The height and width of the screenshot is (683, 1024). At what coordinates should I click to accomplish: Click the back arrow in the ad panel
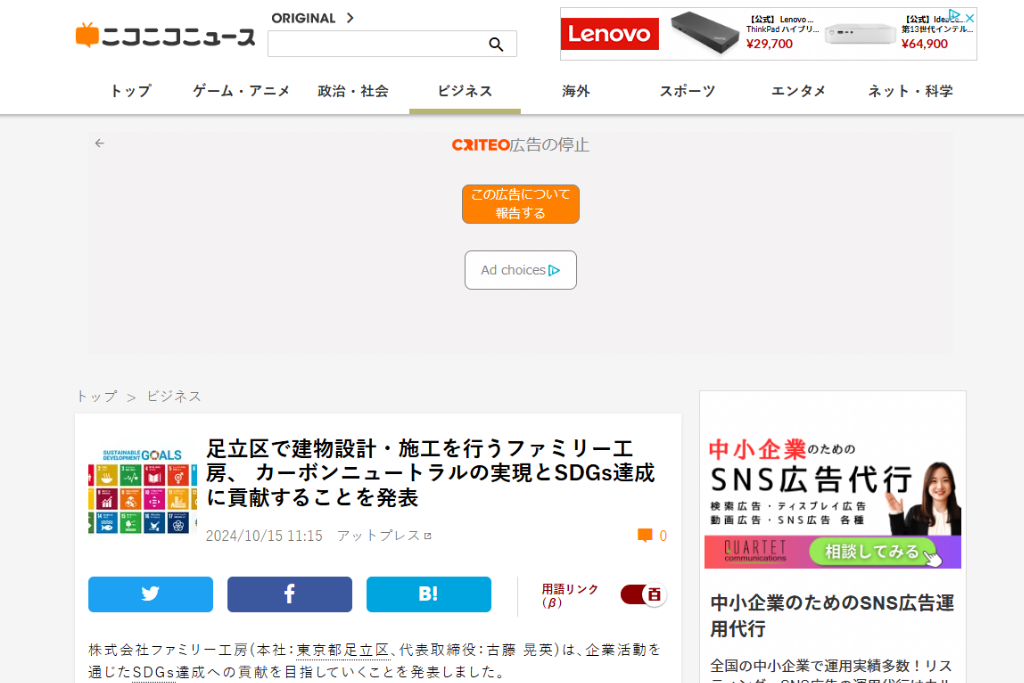tap(100, 143)
